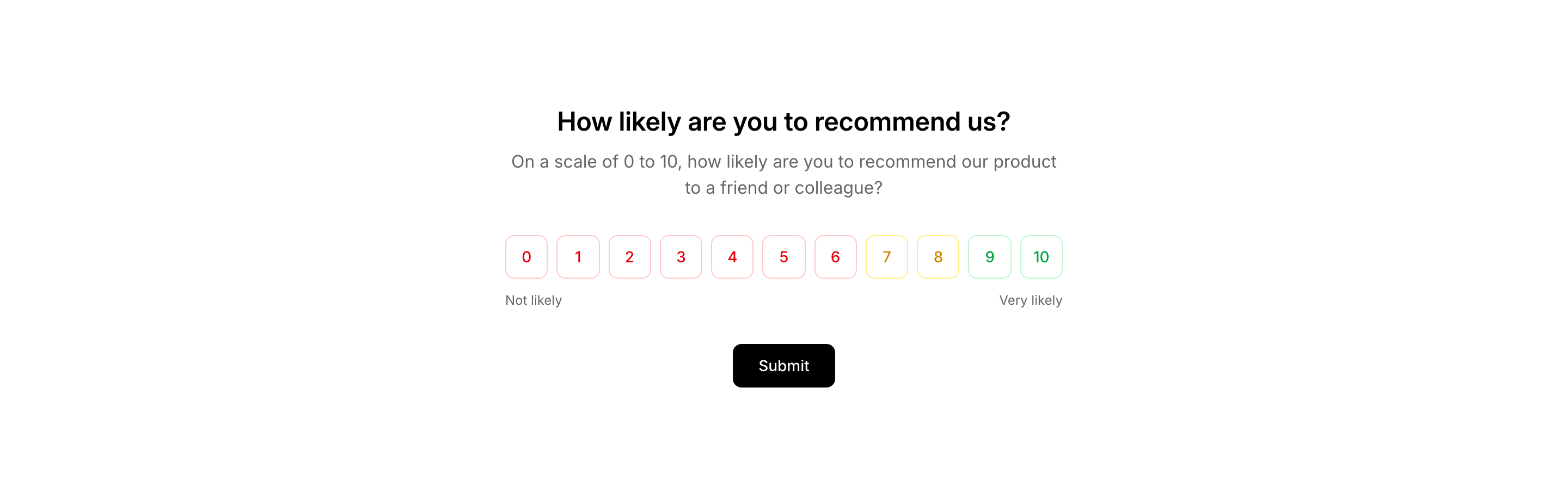Pick the yellow rating 7 box
Viewport: 1568px width, 492px height.
pyautogui.click(x=886, y=257)
